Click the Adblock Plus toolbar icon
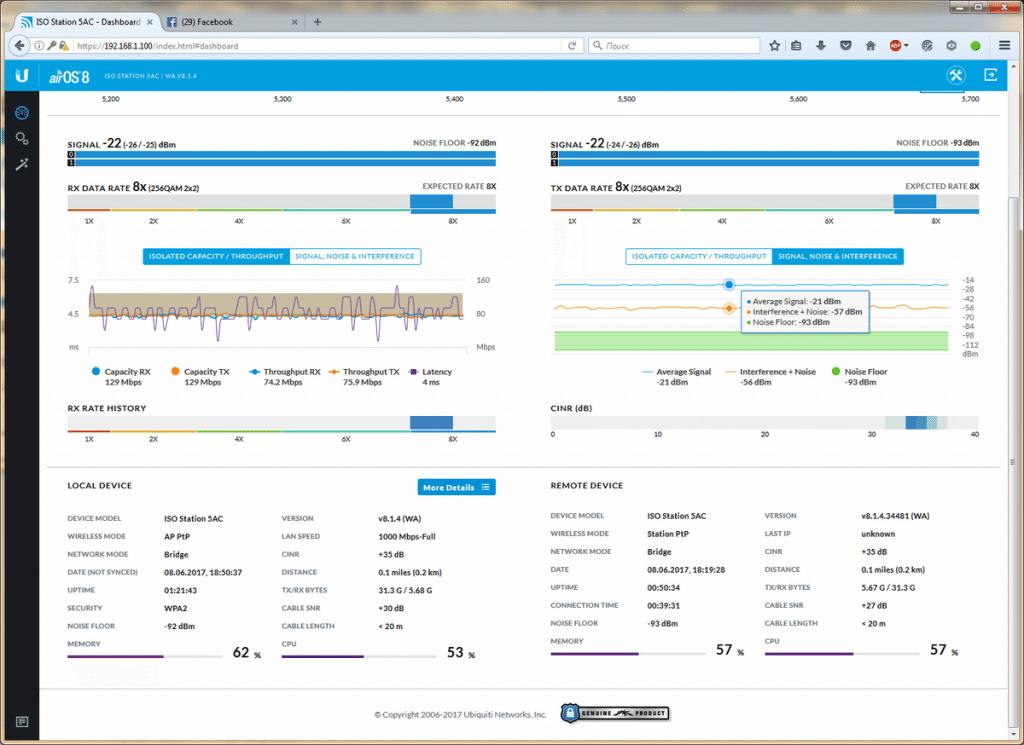This screenshot has width=1024, height=745. [895, 45]
